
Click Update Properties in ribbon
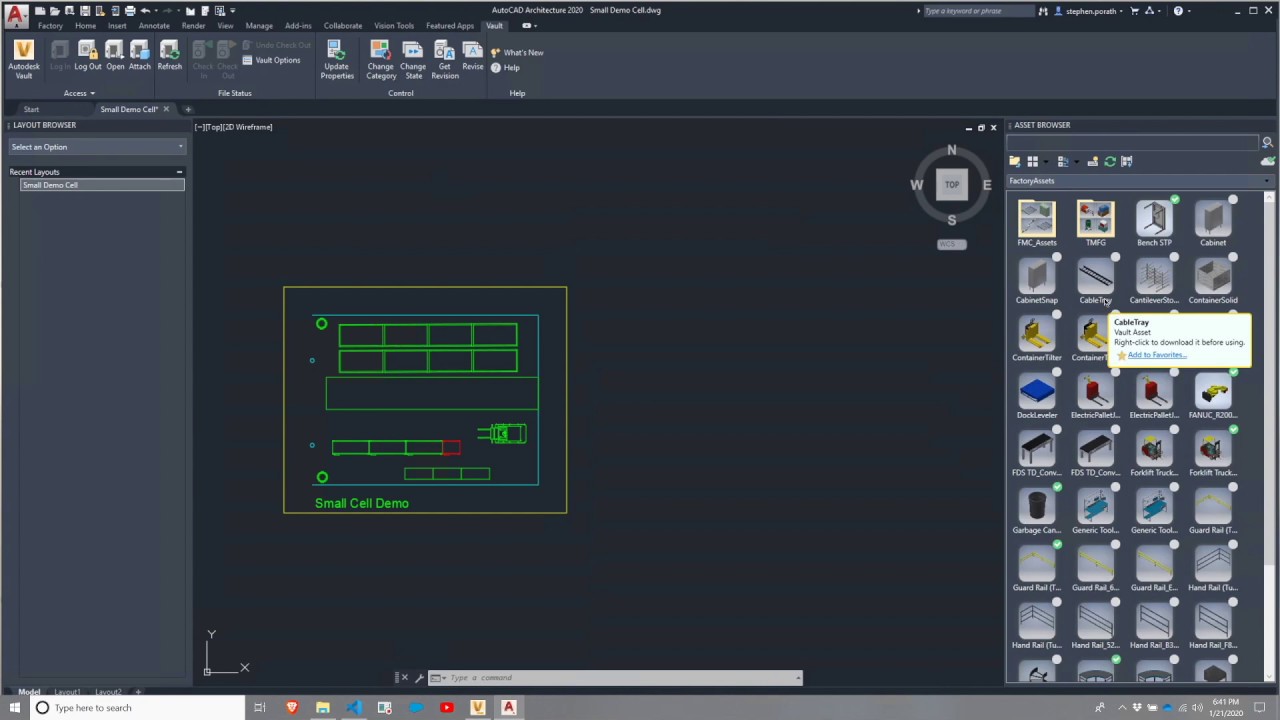(337, 60)
